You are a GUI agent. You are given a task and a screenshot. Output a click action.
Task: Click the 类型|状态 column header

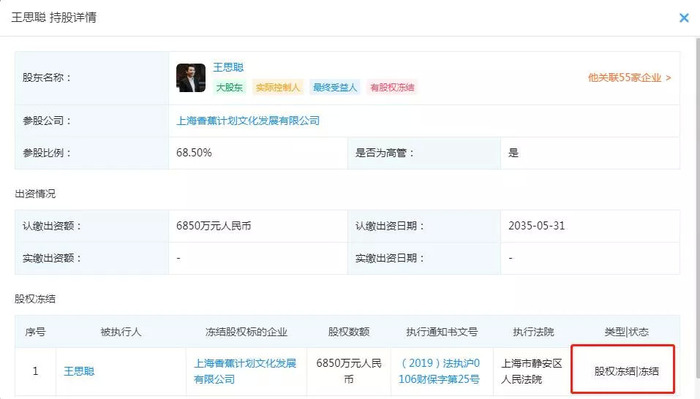(x=626, y=332)
